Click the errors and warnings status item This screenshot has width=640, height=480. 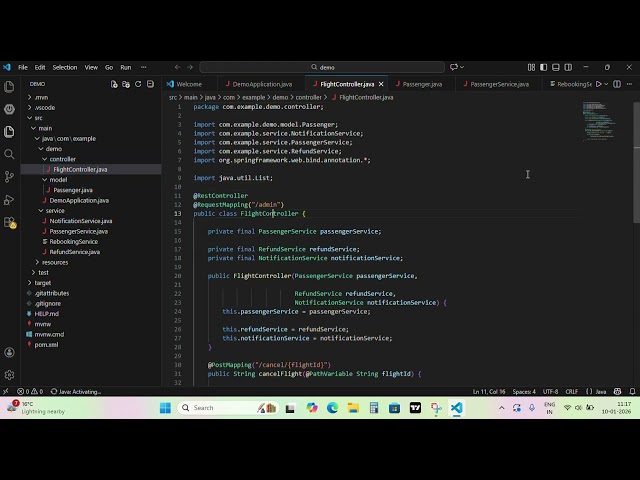pos(30,391)
